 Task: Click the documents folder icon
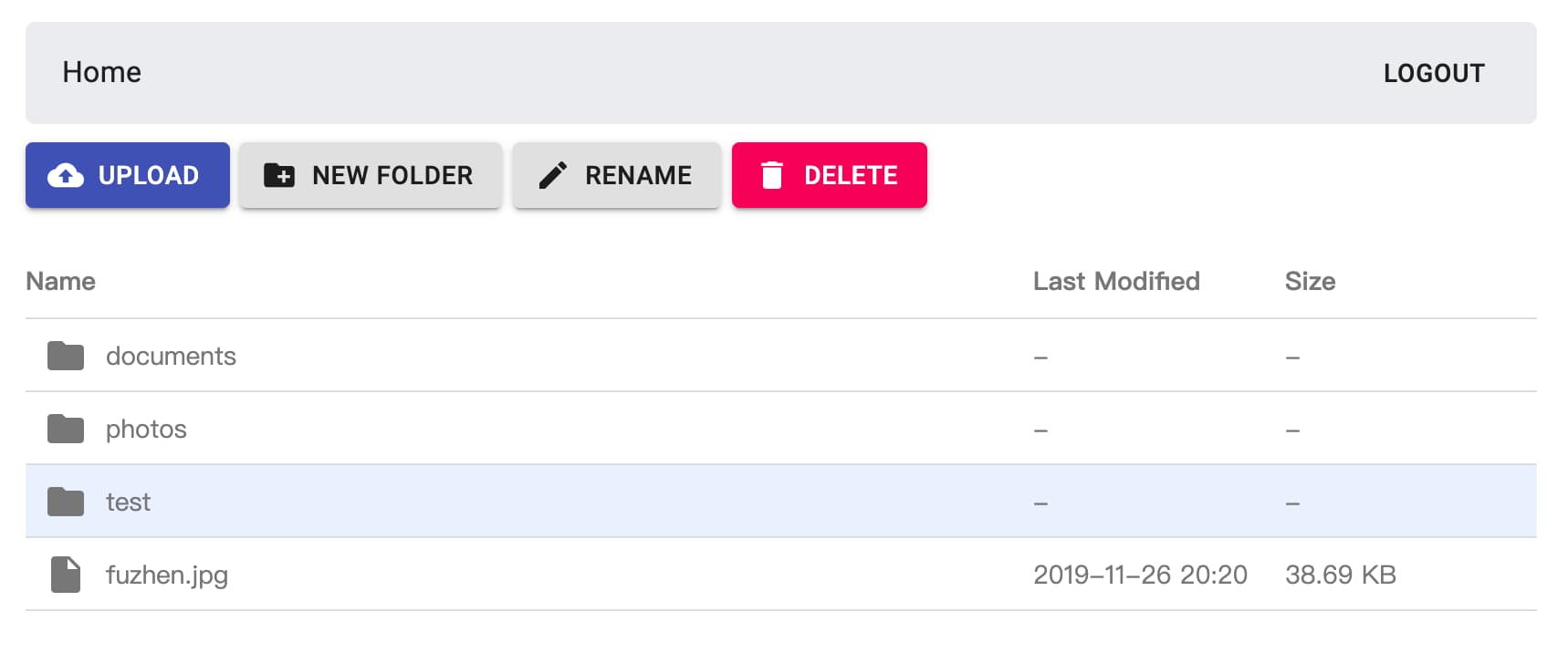pos(66,356)
